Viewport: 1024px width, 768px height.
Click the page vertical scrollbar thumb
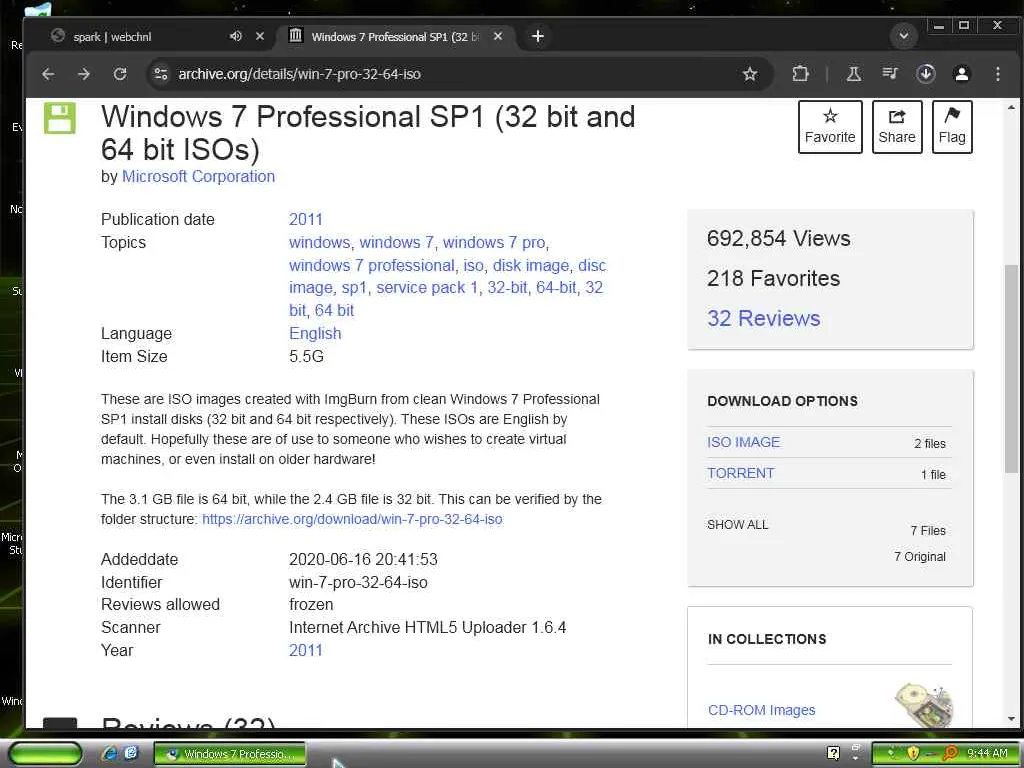(1011, 368)
